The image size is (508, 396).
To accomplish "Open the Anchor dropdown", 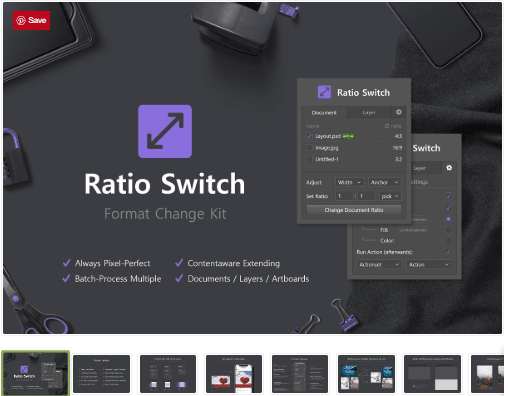I will tap(385, 182).
